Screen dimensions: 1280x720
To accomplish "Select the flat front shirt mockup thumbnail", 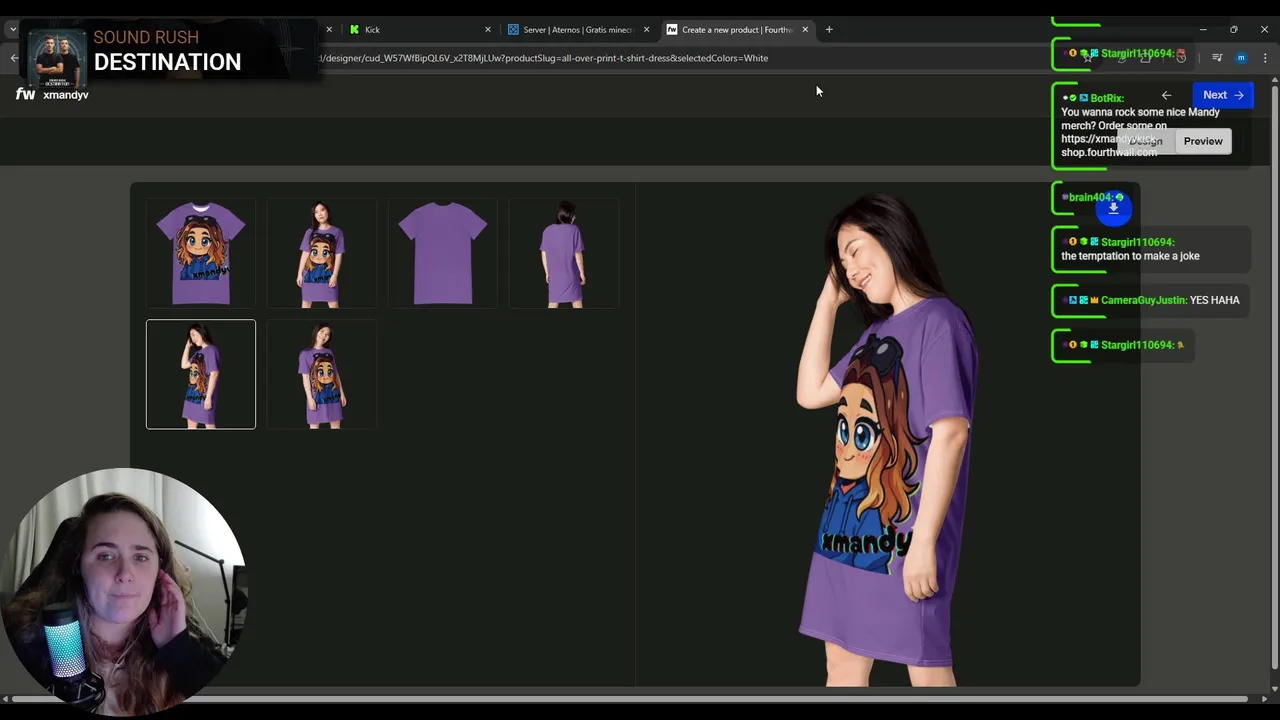I will pyautogui.click(x=201, y=253).
